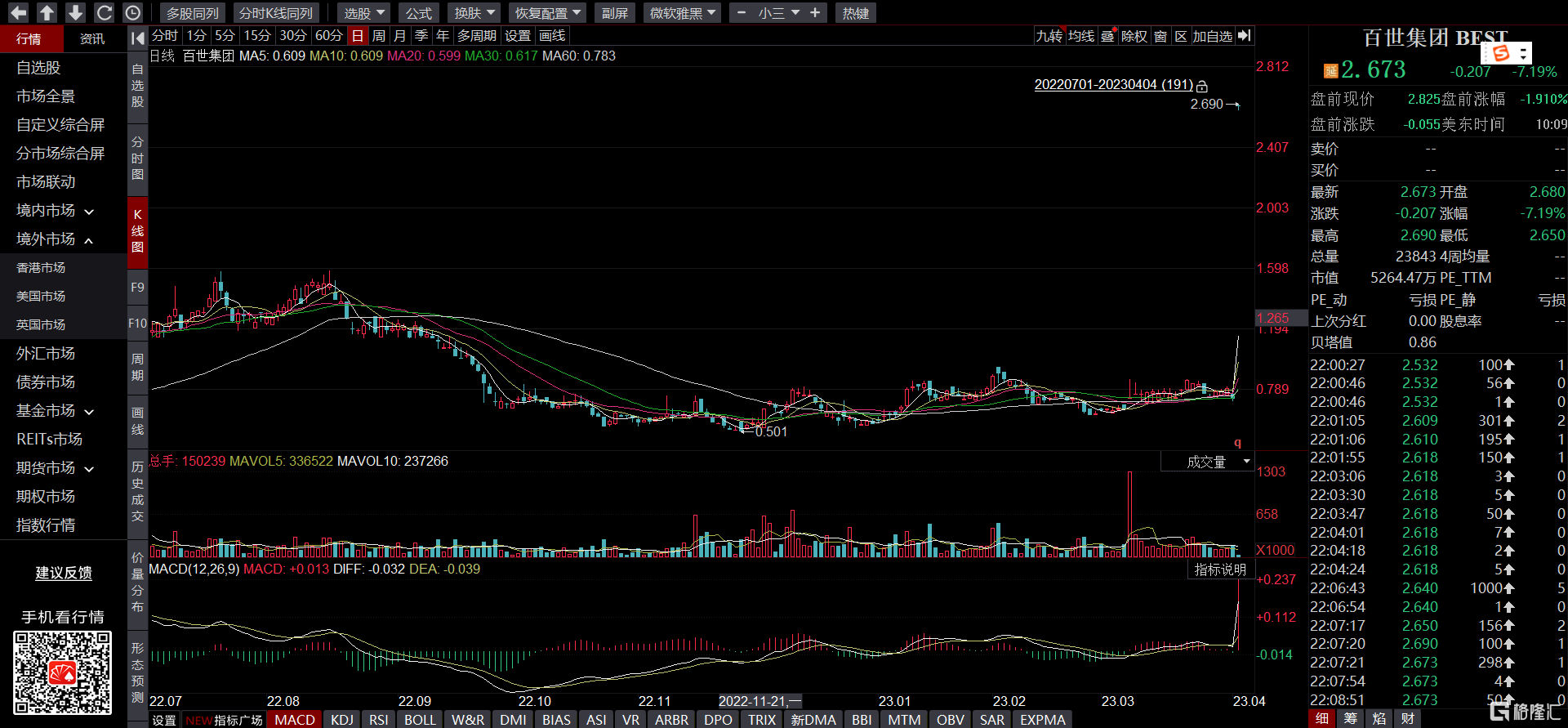1568x728 pixels.
Task: Click the 2022-11-21 date marker
Action: pyautogui.click(x=760, y=701)
